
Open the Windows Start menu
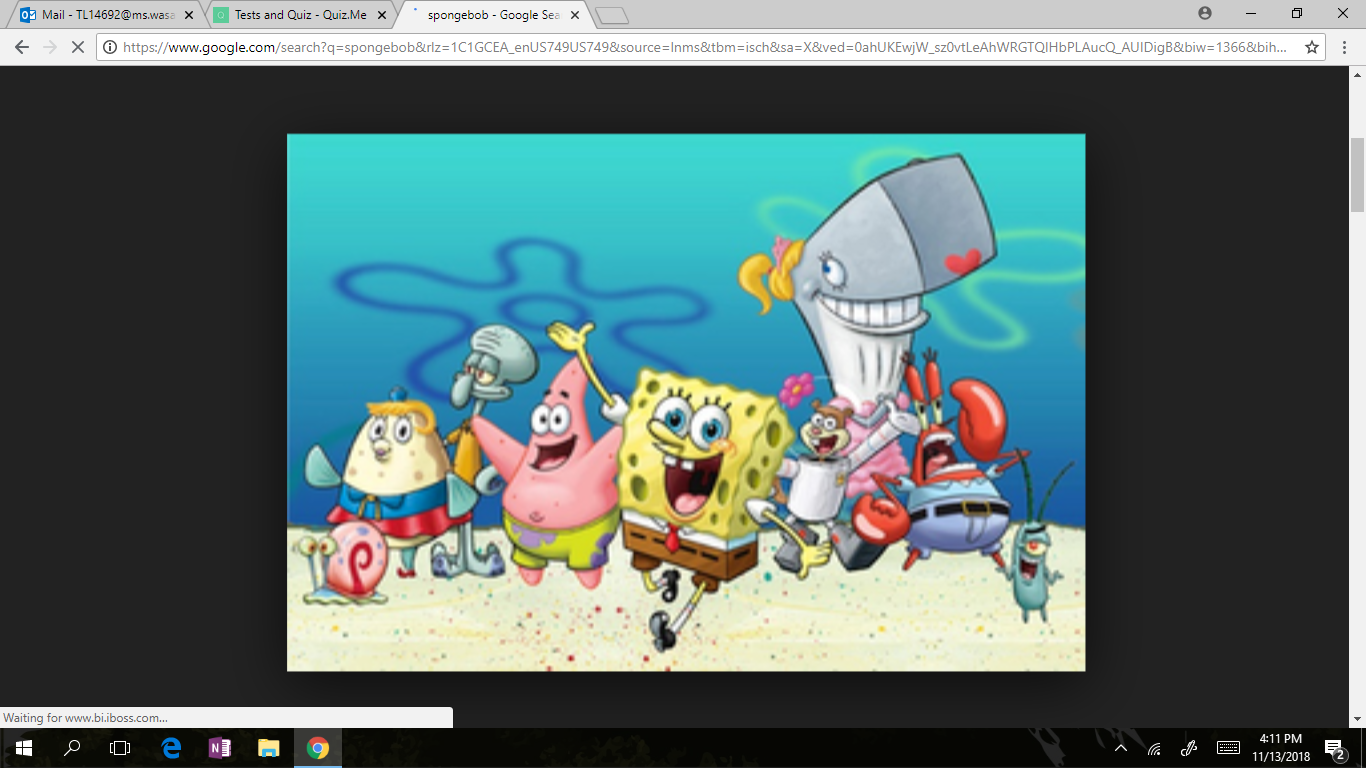[x=24, y=748]
